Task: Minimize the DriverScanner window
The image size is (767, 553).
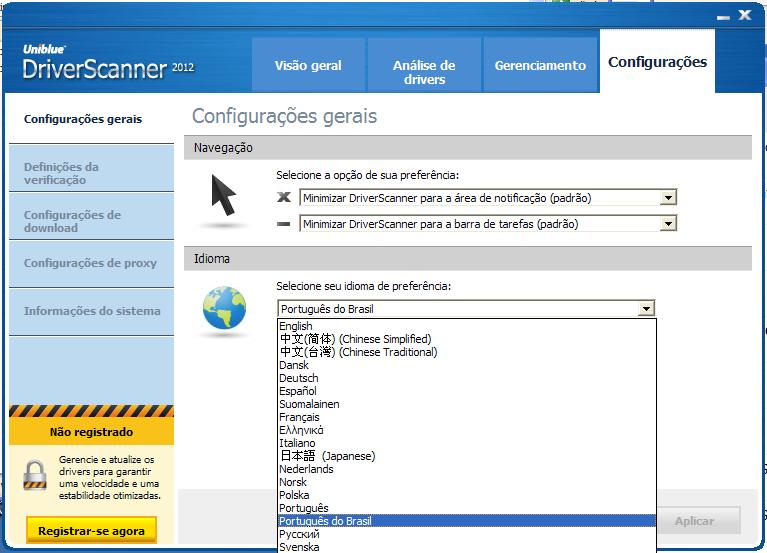Action: 723,18
